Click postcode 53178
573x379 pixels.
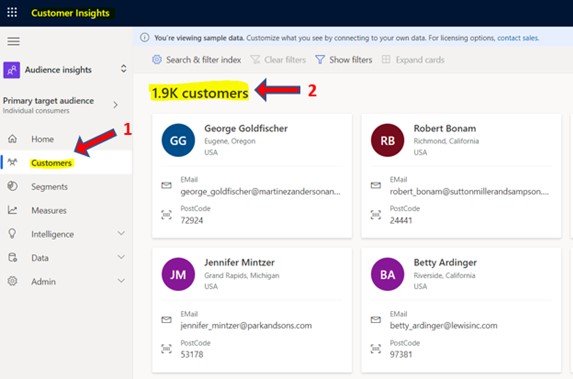click(191, 355)
